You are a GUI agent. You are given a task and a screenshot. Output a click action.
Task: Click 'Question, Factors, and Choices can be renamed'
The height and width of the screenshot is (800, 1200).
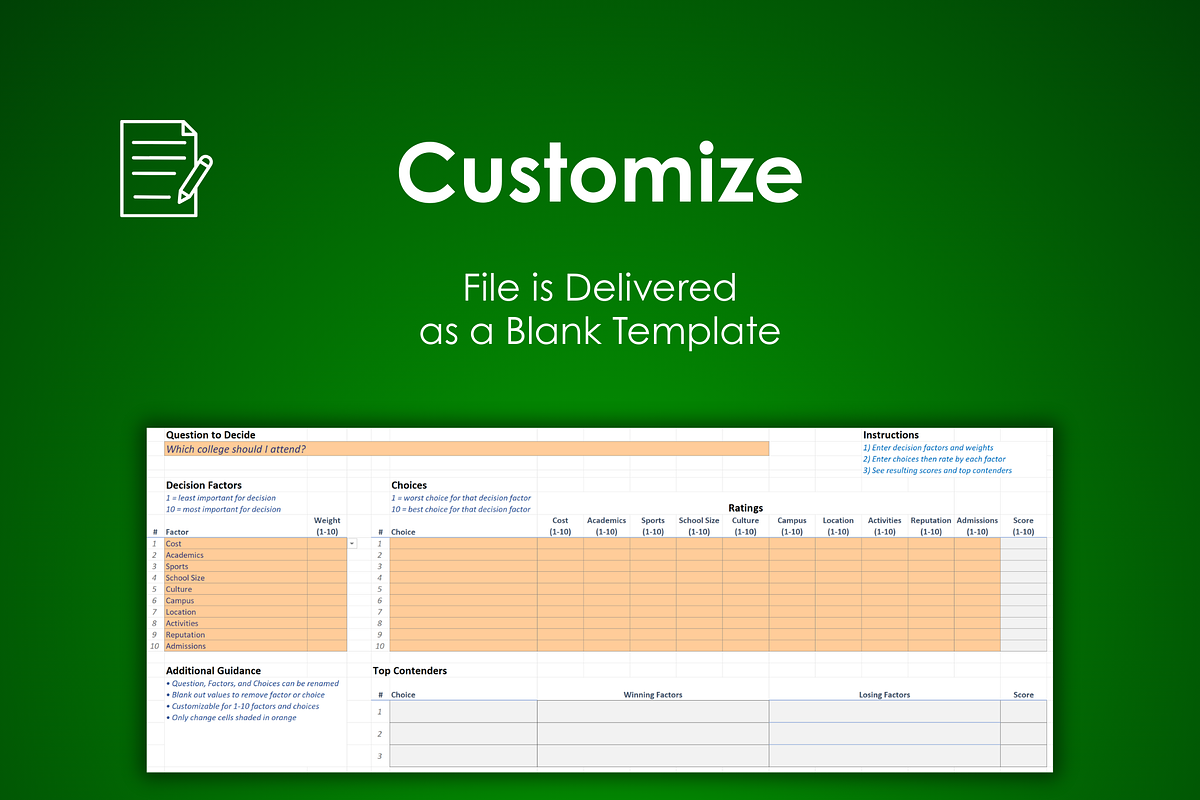tap(252, 683)
